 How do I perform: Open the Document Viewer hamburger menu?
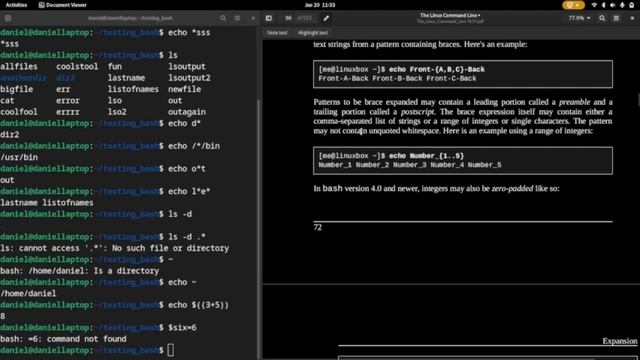point(616,18)
